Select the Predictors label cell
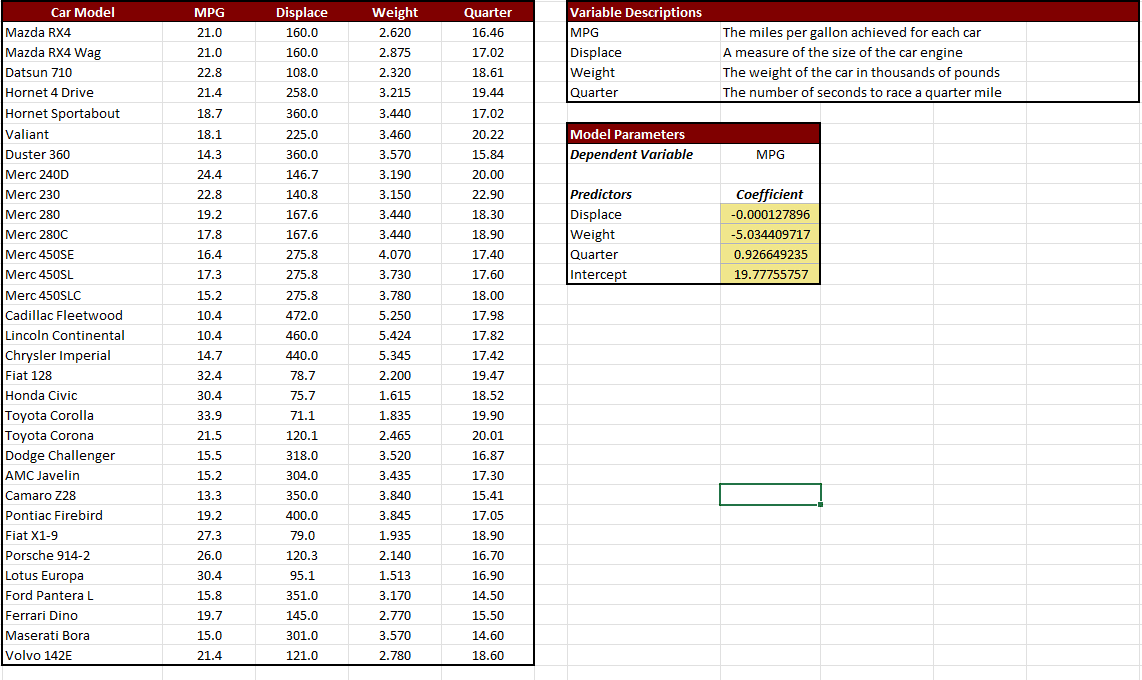 644,194
